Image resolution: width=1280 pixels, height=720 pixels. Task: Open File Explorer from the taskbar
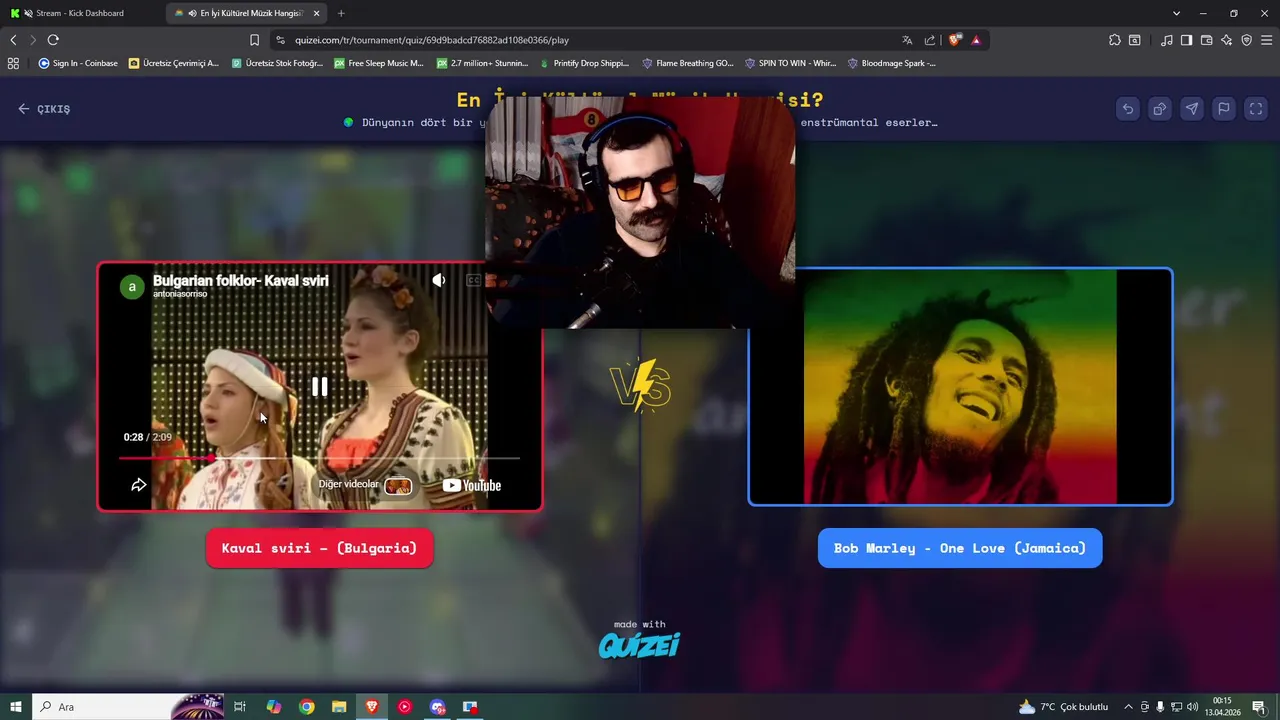(339, 707)
